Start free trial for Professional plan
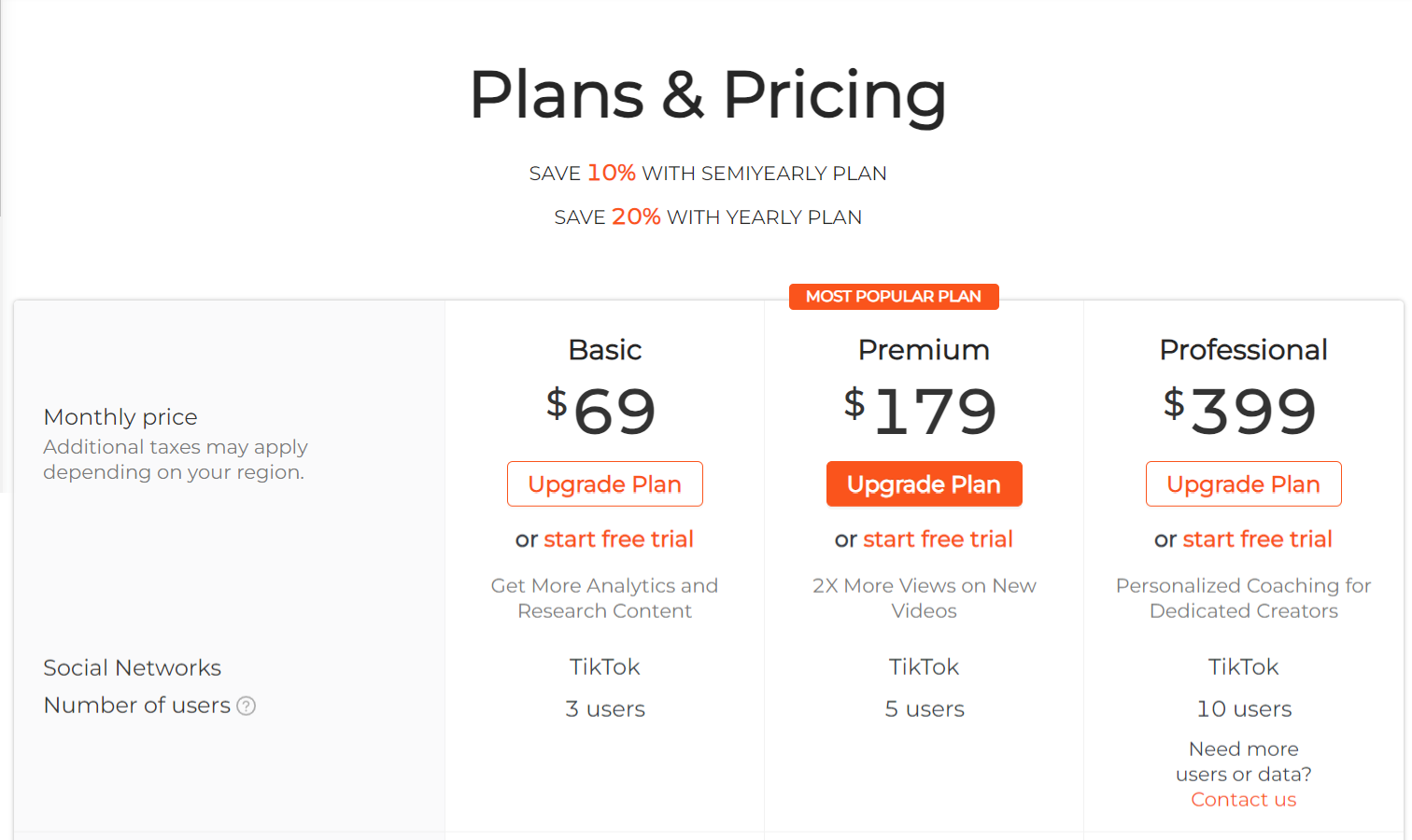Viewport: 1412px width, 840px height. pos(1256,539)
